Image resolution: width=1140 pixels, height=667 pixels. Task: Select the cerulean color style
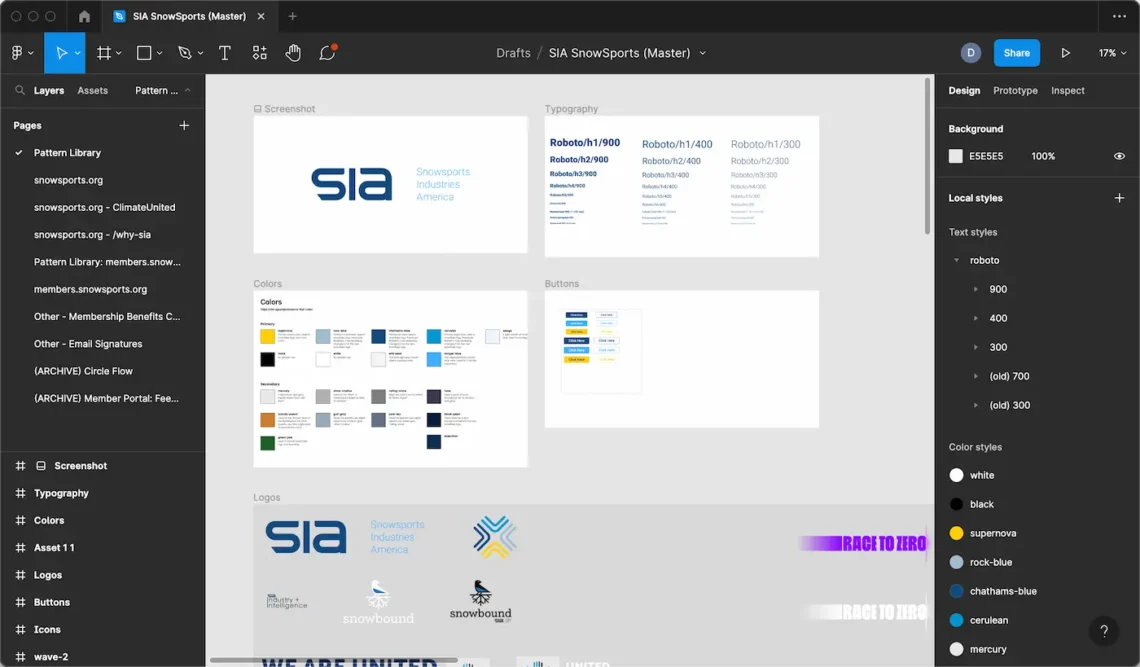(x=989, y=620)
